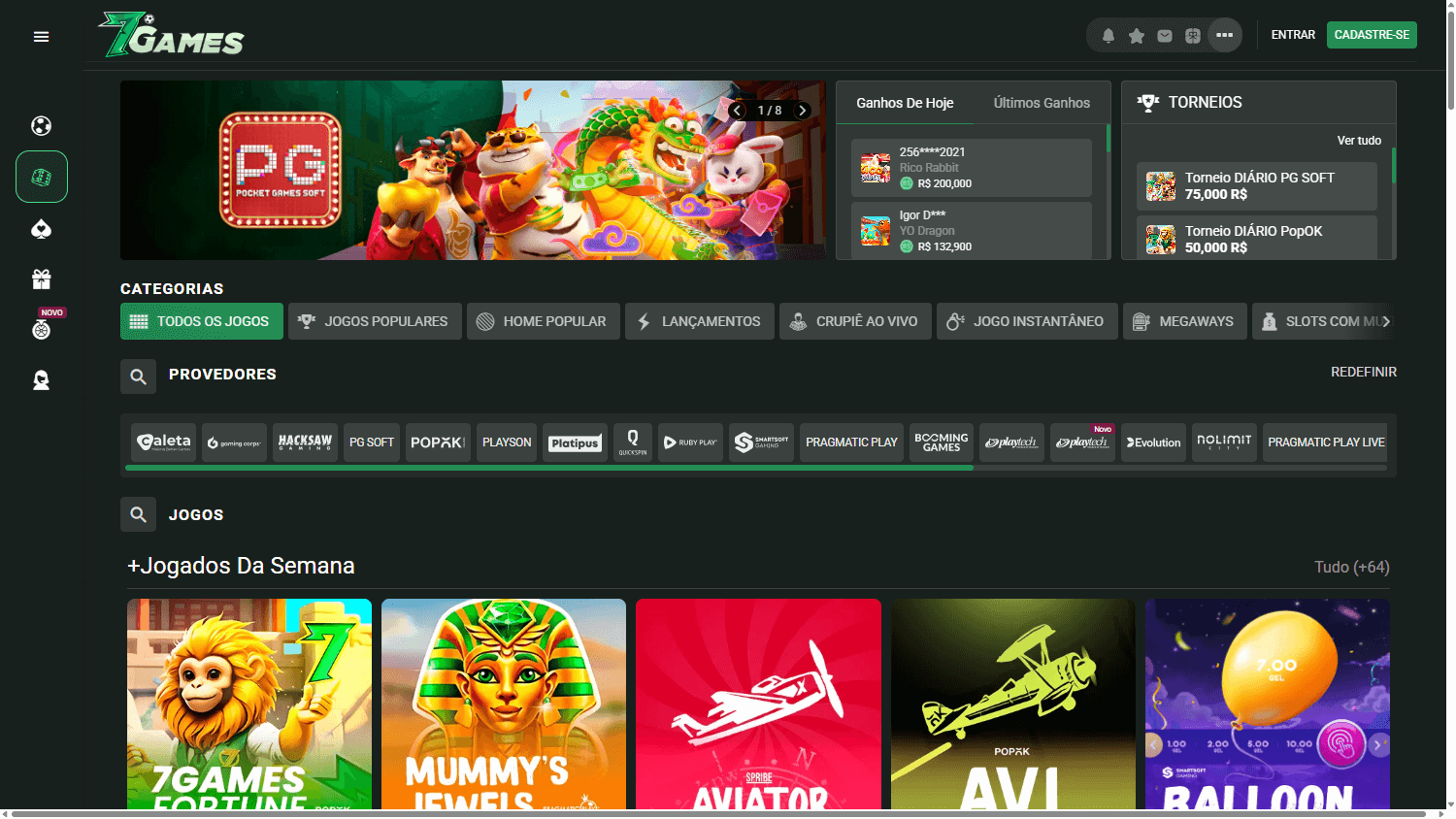Open bonuses via gift box icon top bar
This screenshot has width=1456, height=819.
1192,34
